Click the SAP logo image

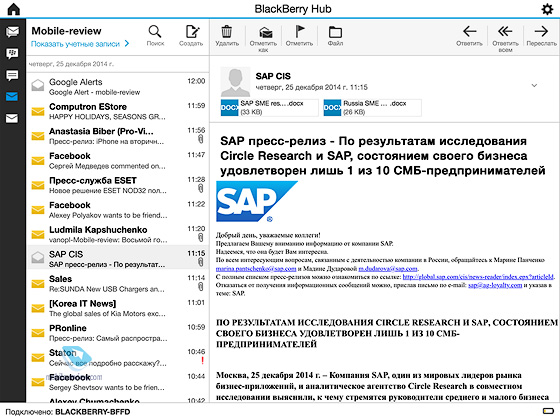click(256, 201)
